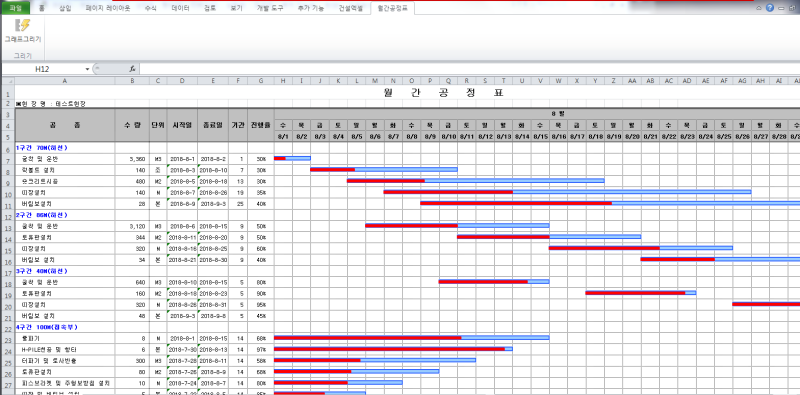Select the Name Box showing H12

pos(42,69)
